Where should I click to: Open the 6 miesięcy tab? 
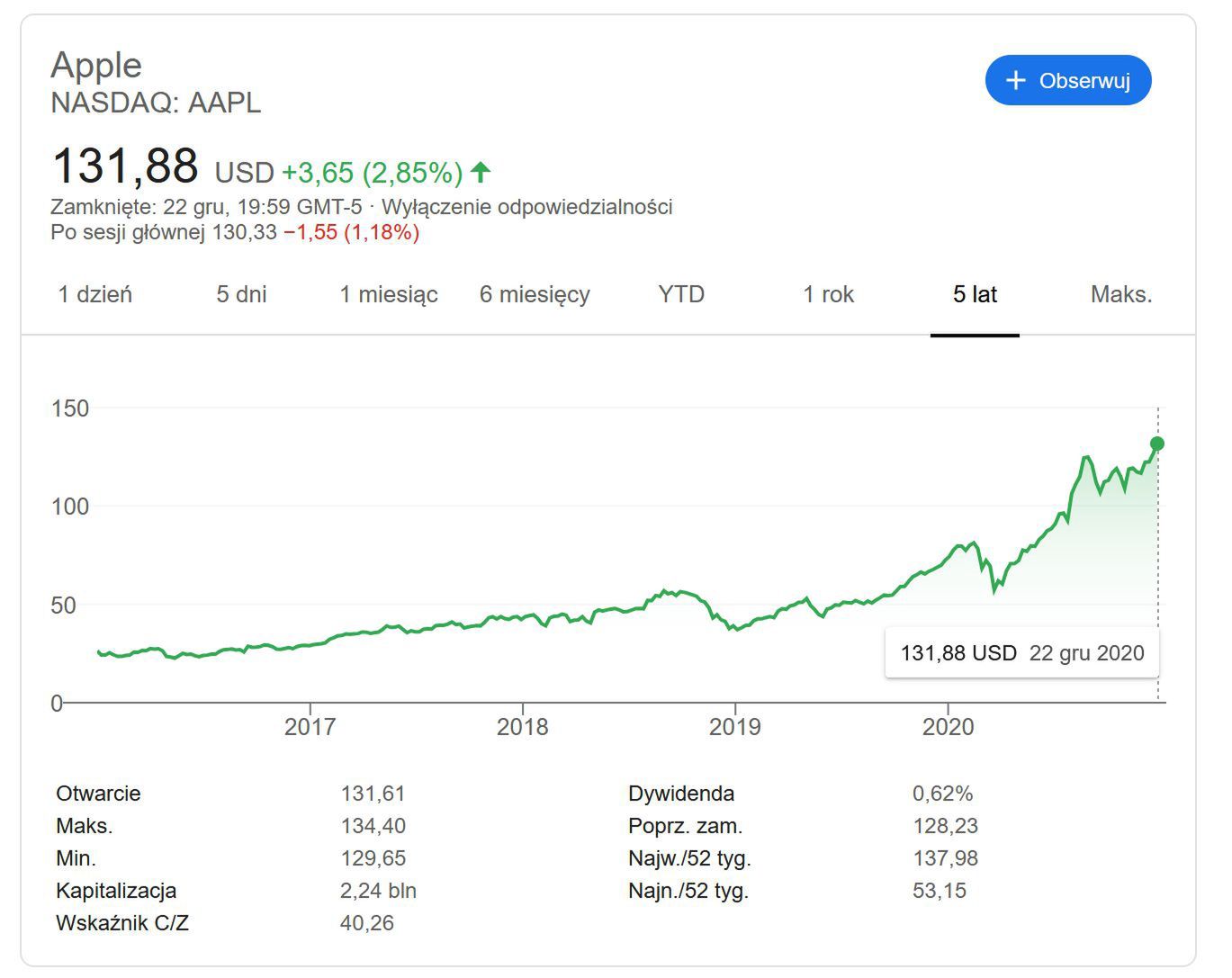tap(535, 294)
